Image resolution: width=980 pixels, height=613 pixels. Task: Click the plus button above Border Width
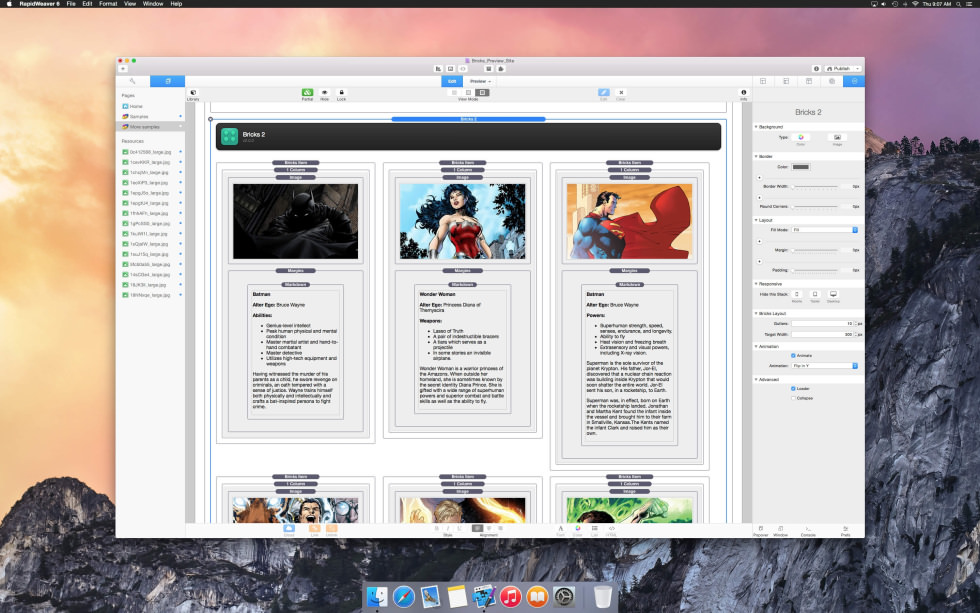pyautogui.click(x=760, y=177)
